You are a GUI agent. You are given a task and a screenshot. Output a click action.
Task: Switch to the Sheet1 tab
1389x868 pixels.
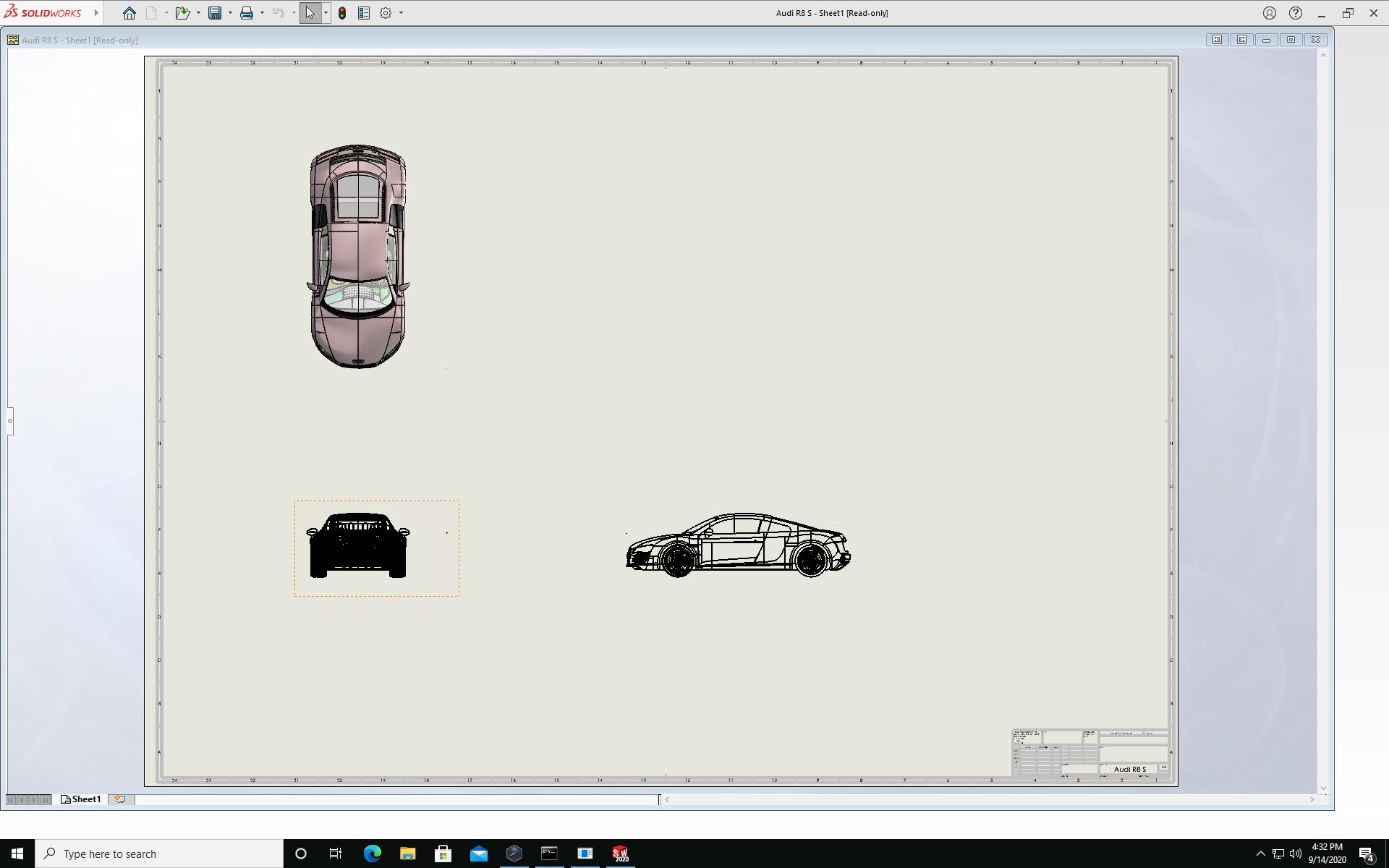81,799
